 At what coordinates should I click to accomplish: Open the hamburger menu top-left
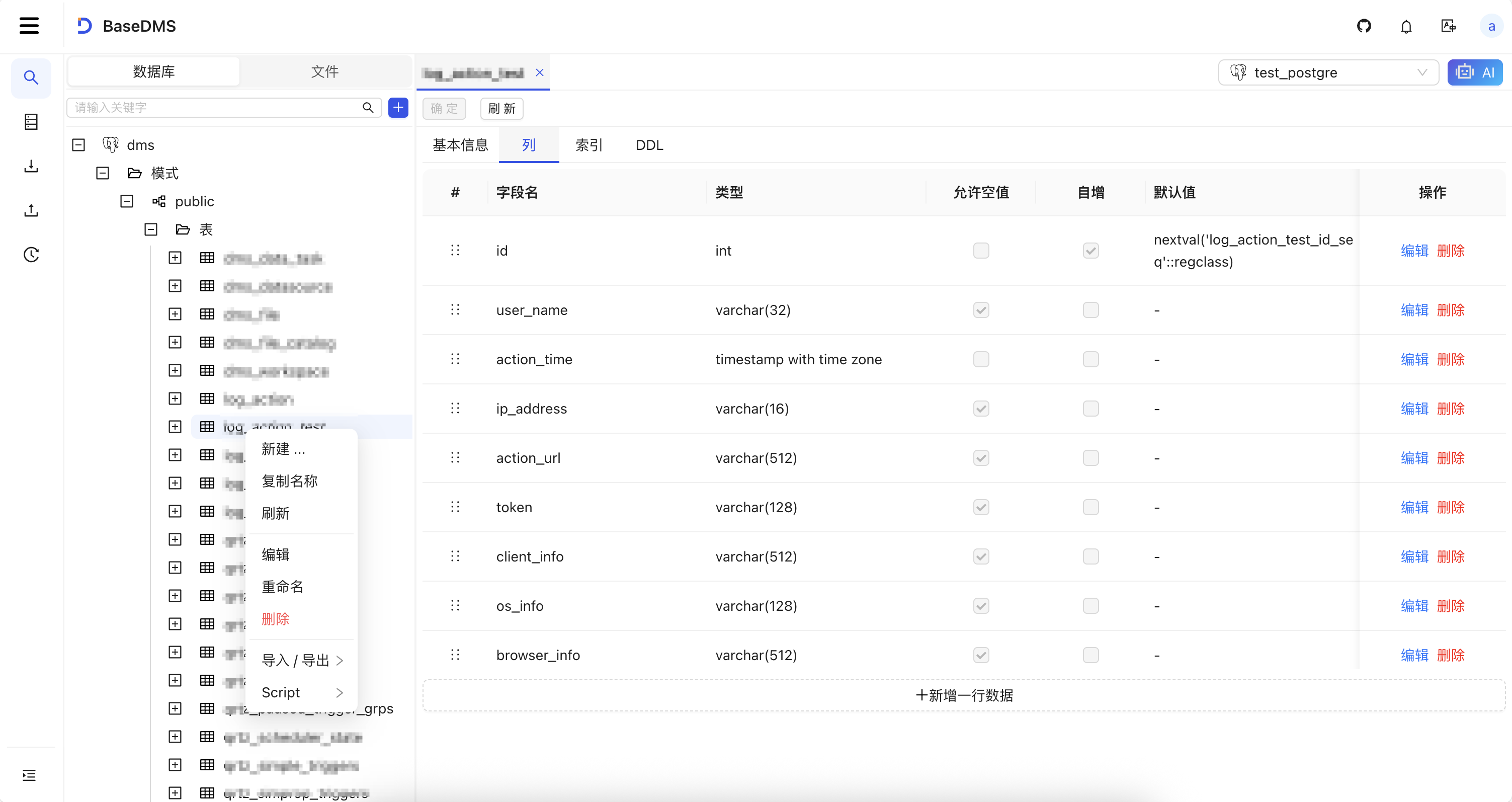29,26
